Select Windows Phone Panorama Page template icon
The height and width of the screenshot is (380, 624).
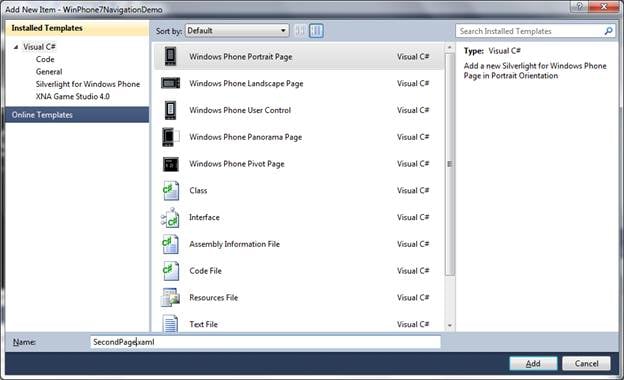171,137
